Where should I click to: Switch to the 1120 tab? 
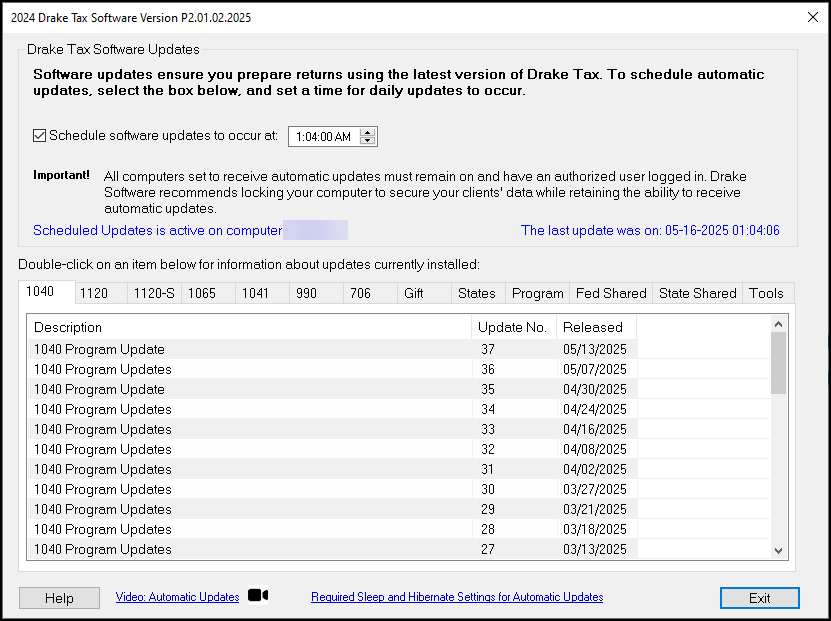pyautogui.click(x=101, y=293)
